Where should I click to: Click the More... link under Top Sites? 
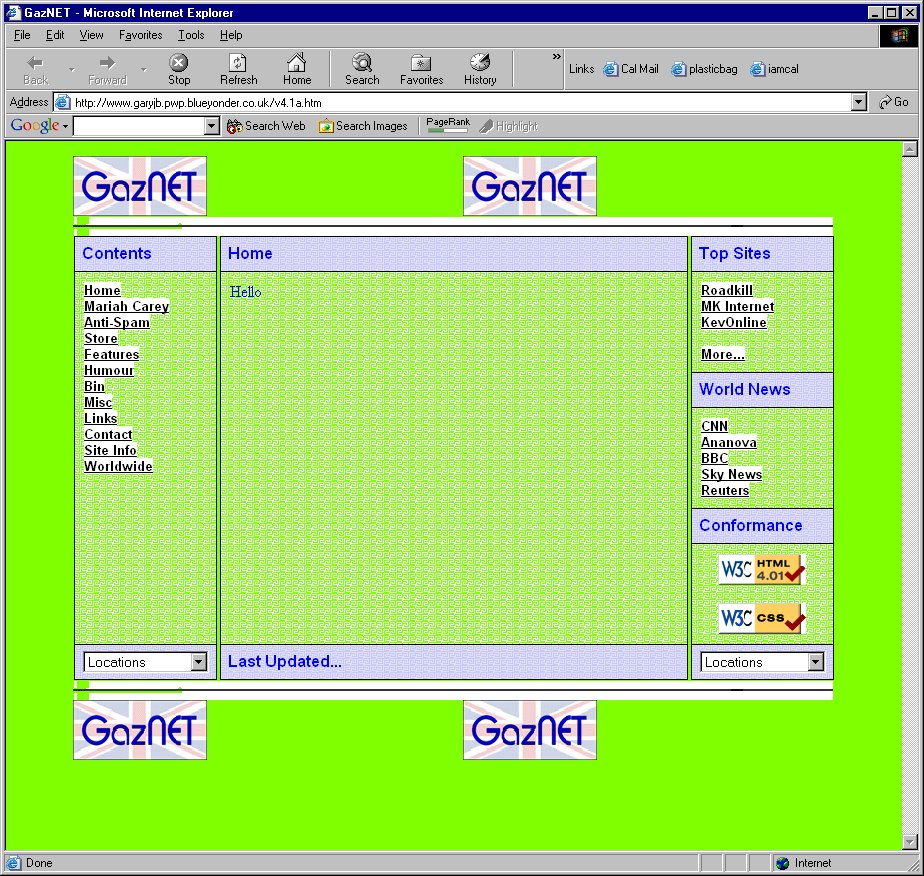pyautogui.click(x=722, y=354)
